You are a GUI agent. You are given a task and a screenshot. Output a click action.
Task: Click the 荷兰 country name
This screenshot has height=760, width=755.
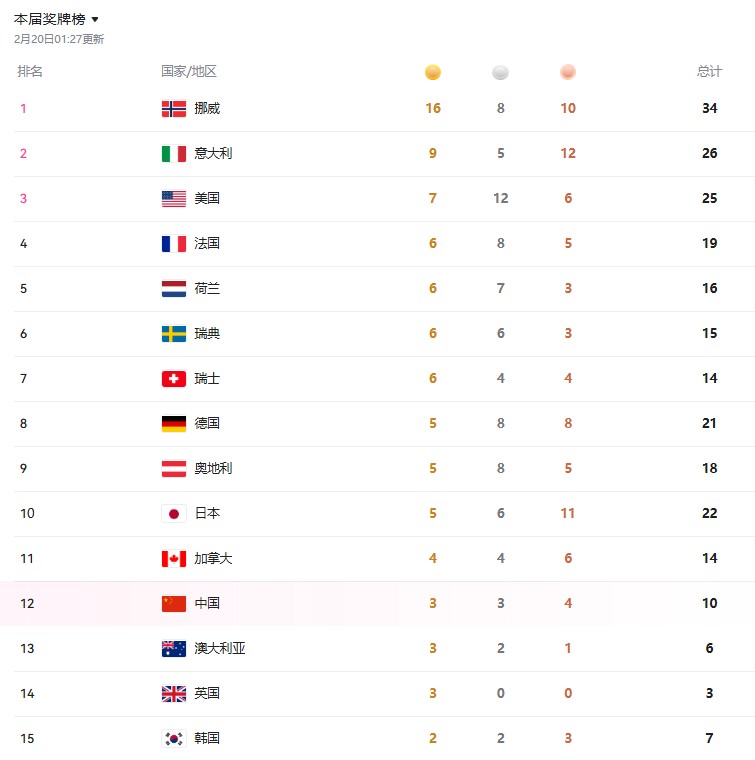click(207, 289)
